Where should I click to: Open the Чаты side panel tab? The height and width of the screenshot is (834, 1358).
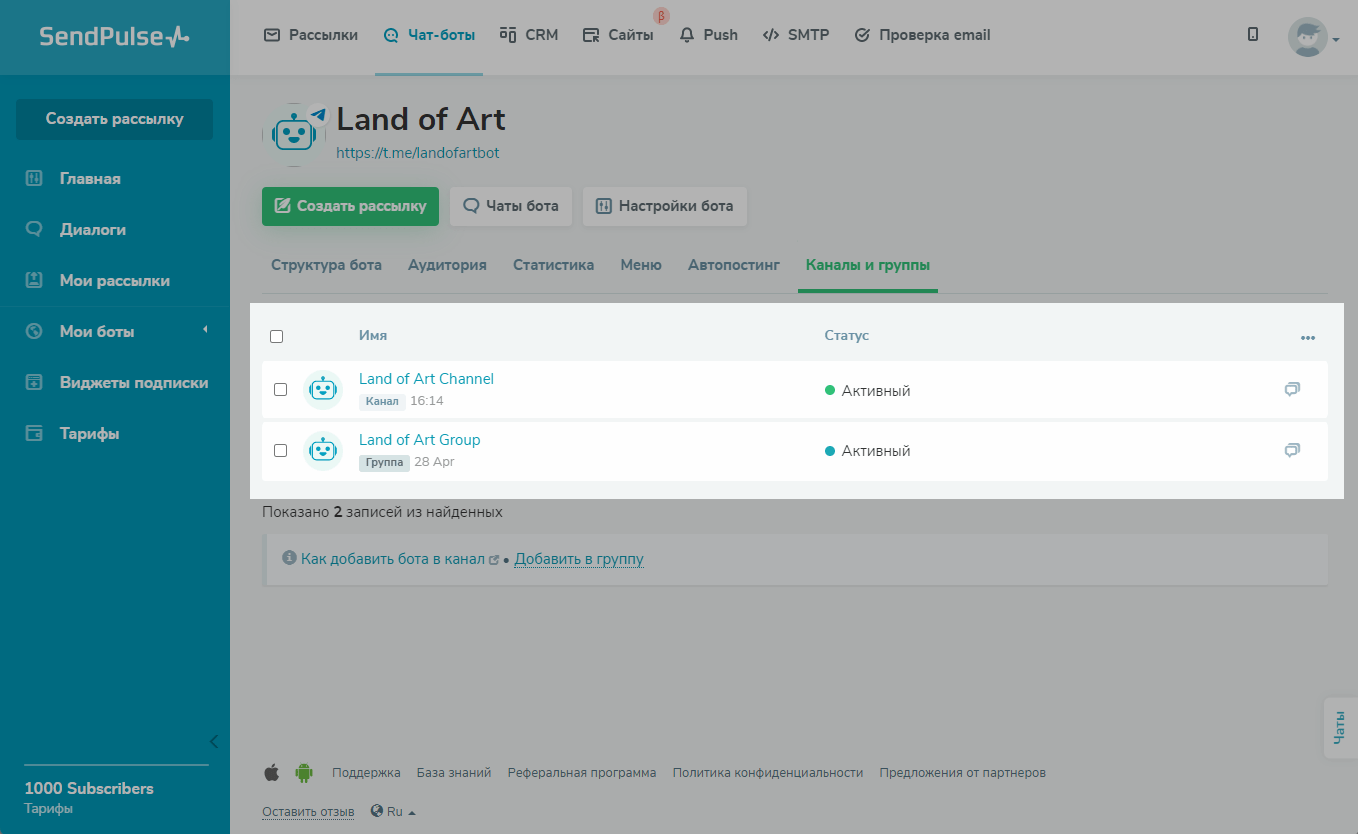[1340, 728]
